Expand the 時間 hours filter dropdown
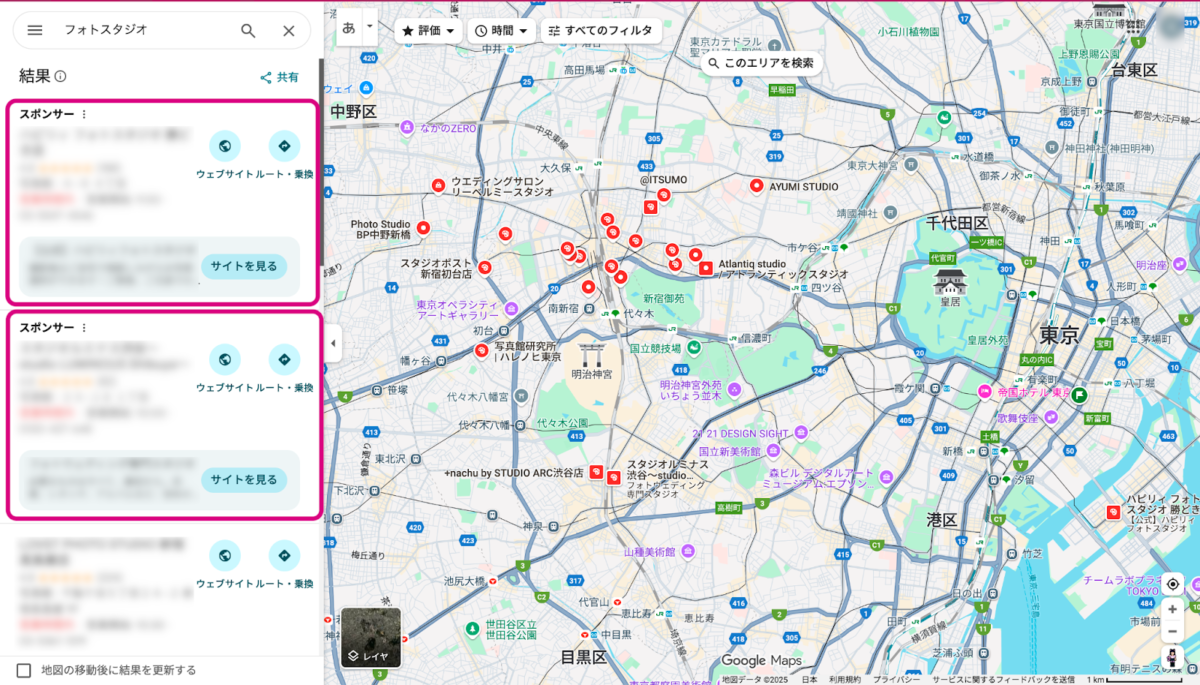The image size is (1200, 685). pyautogui.click(x=502, y=31)
